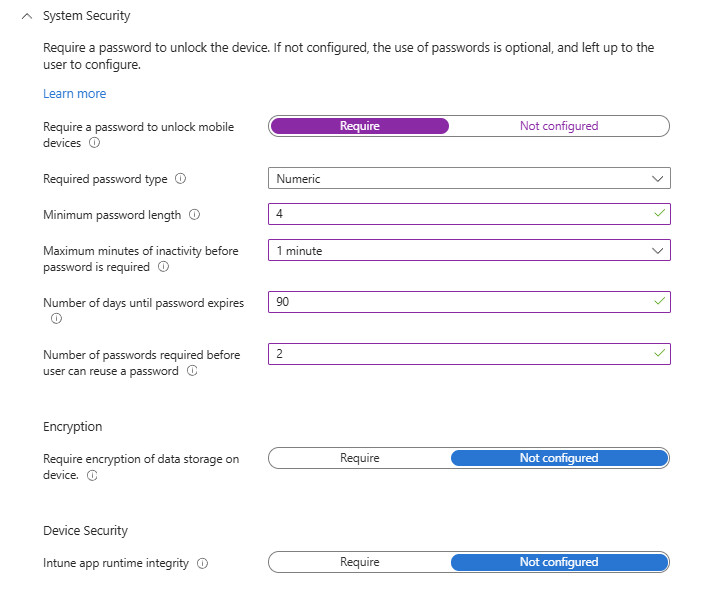Click info icon under Number of days until password expires
The image size is (722, 595).
click(x=56, y=319)
